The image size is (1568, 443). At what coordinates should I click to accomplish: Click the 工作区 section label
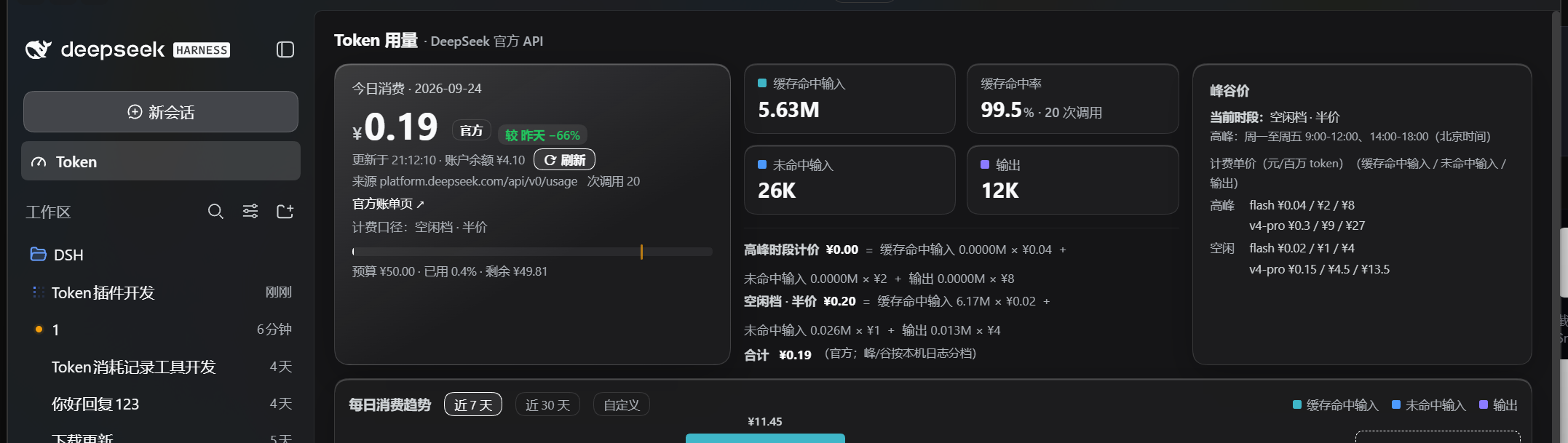[49, 212]
